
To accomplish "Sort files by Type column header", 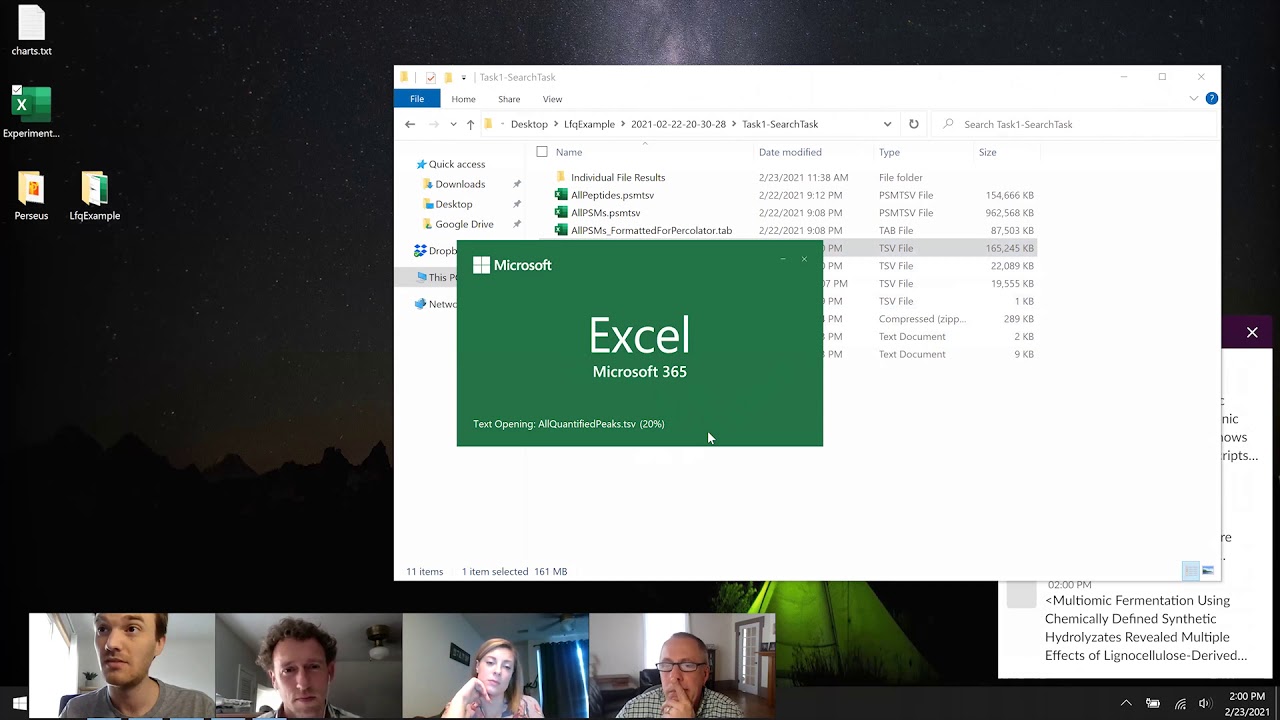I will 889,152.
